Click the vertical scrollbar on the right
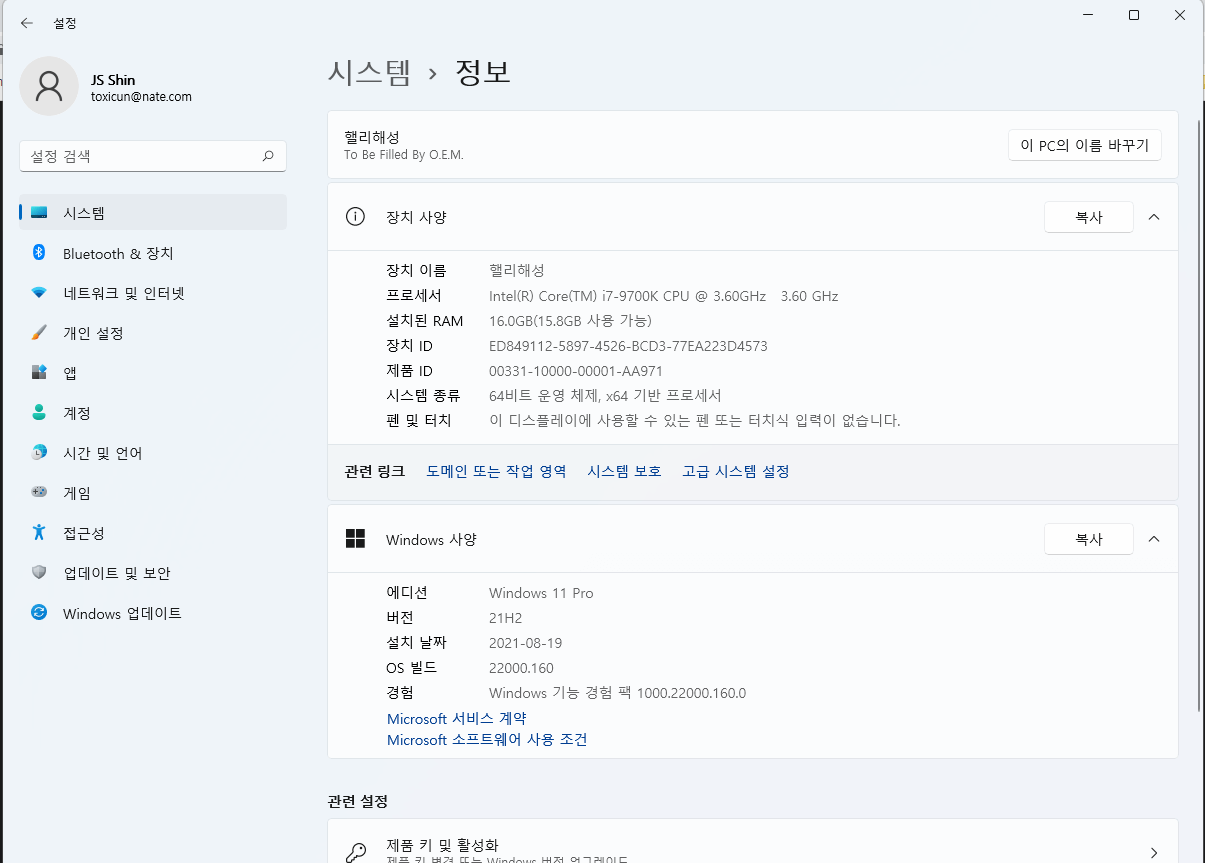 pos(1200,415)
